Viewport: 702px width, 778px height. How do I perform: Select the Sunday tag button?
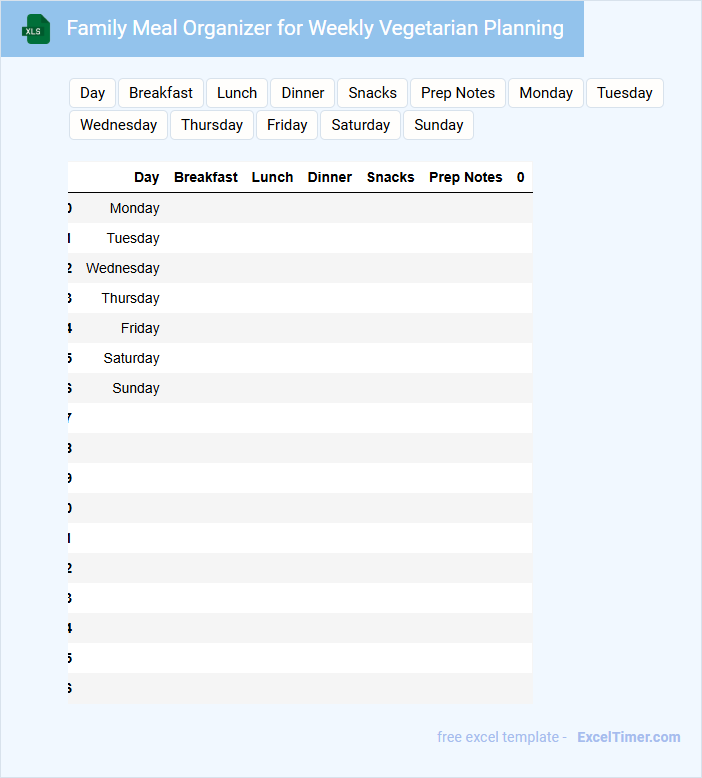pos(439,125)
